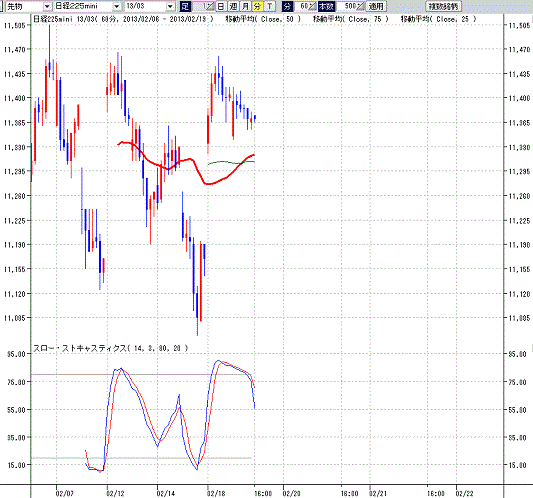Click the 本数 bar-count label icon

(326, 6)
